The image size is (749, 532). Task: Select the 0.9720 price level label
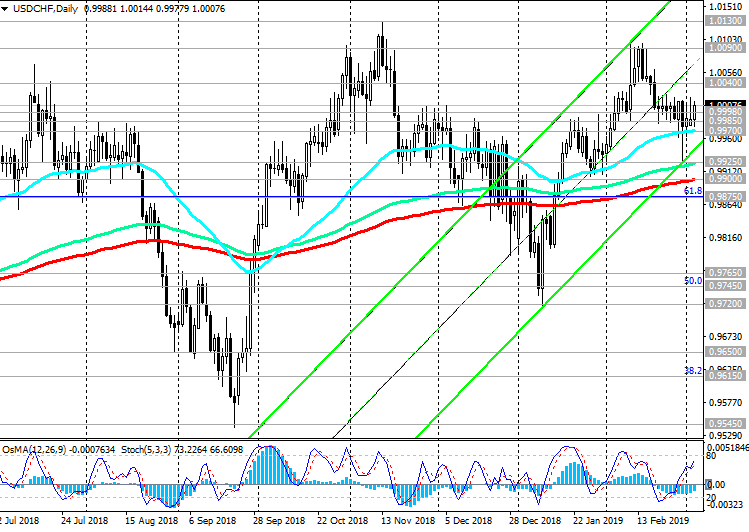[724, 303]
